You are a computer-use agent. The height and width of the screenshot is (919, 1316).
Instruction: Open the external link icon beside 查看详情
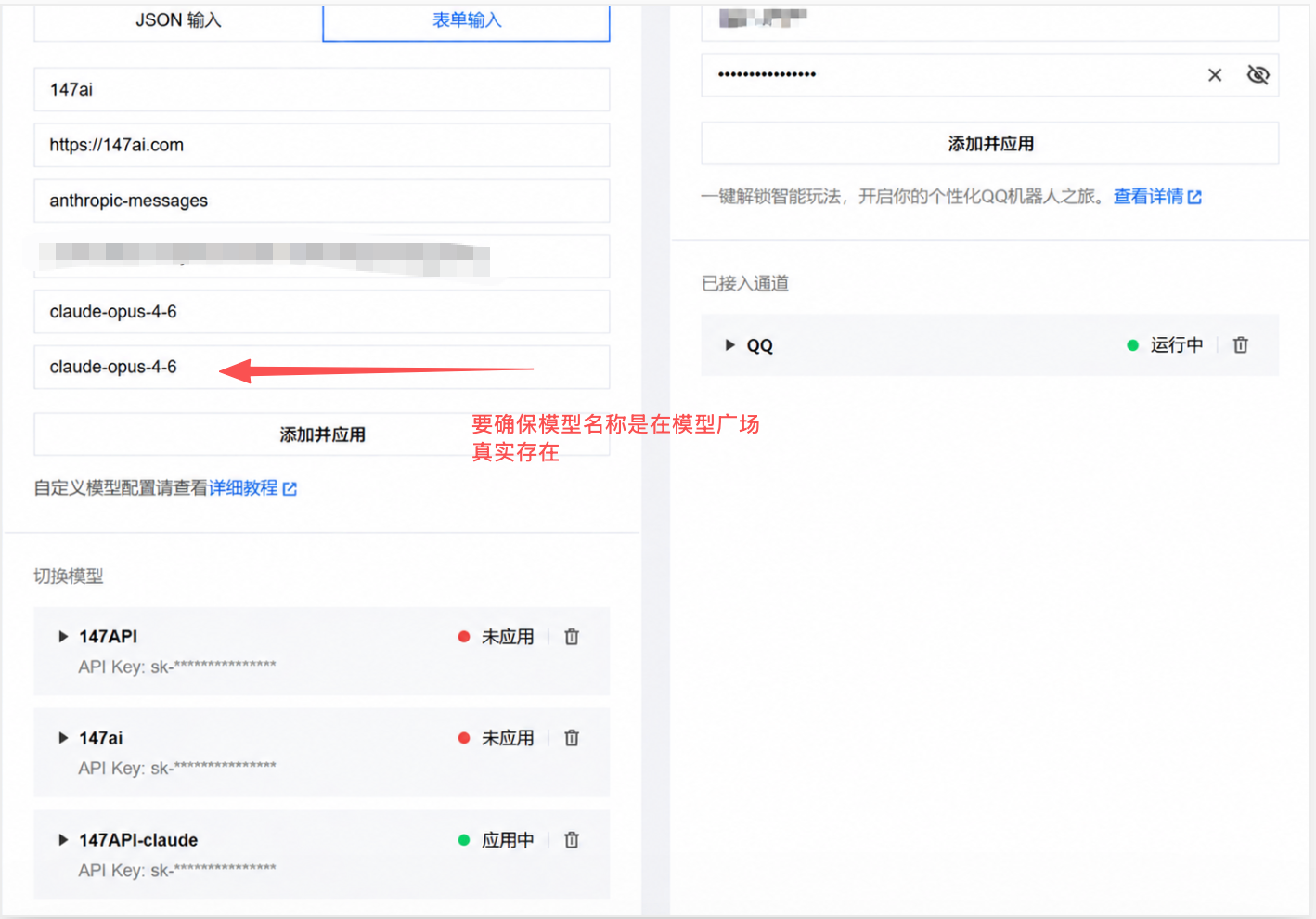point(1194,197)
